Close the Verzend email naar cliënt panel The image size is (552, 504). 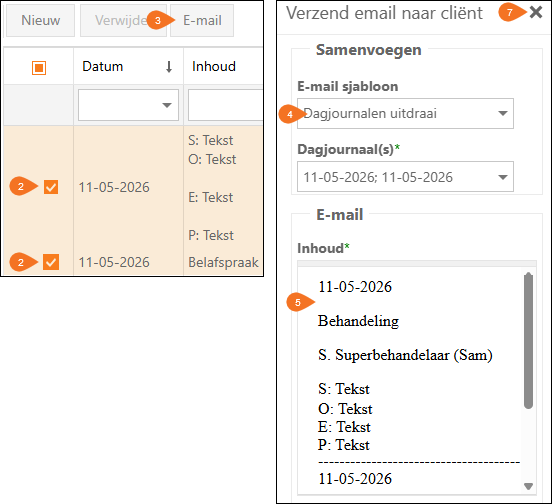[535, 12]
